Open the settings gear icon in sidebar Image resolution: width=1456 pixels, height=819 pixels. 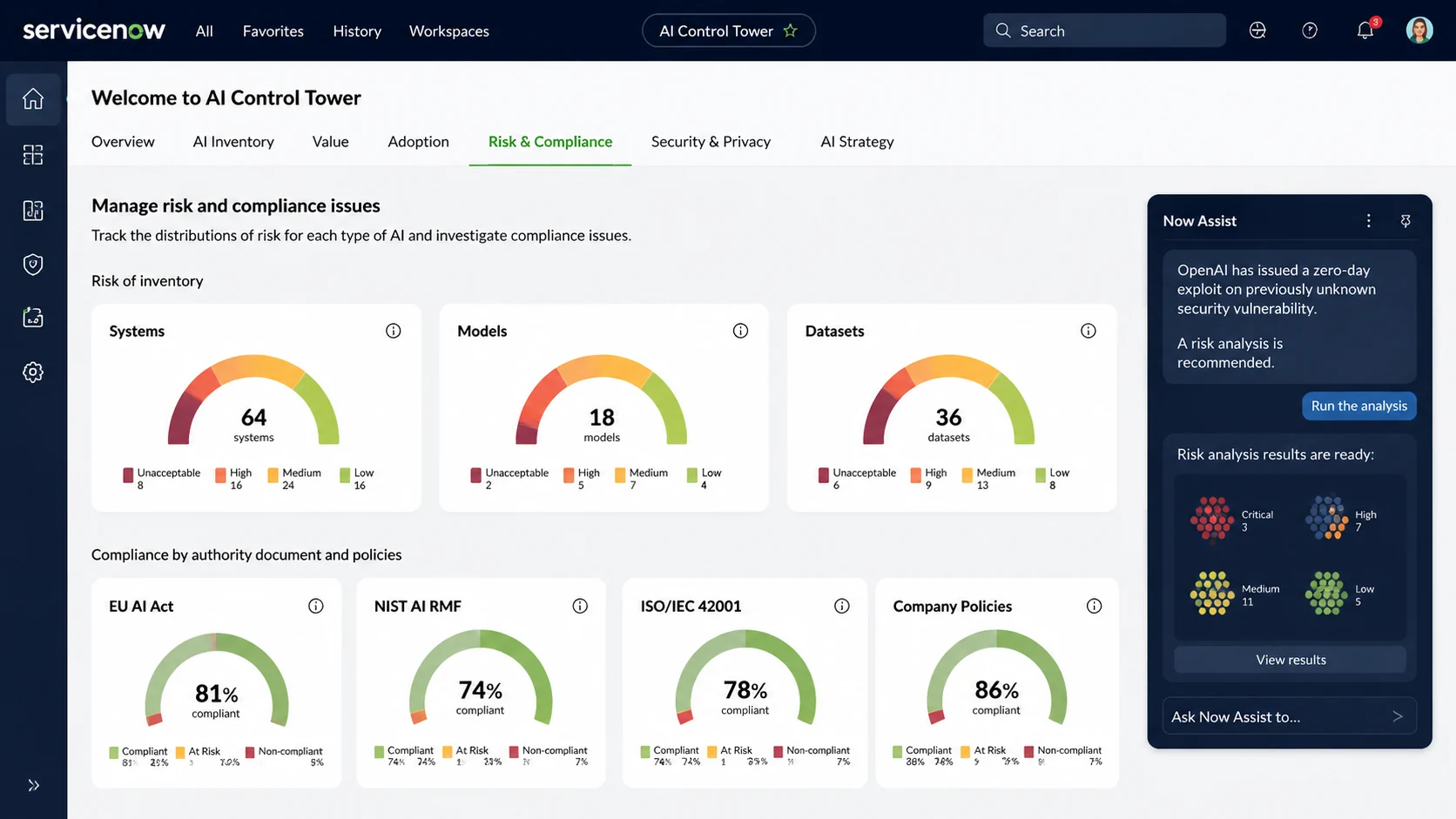(33, 373)
